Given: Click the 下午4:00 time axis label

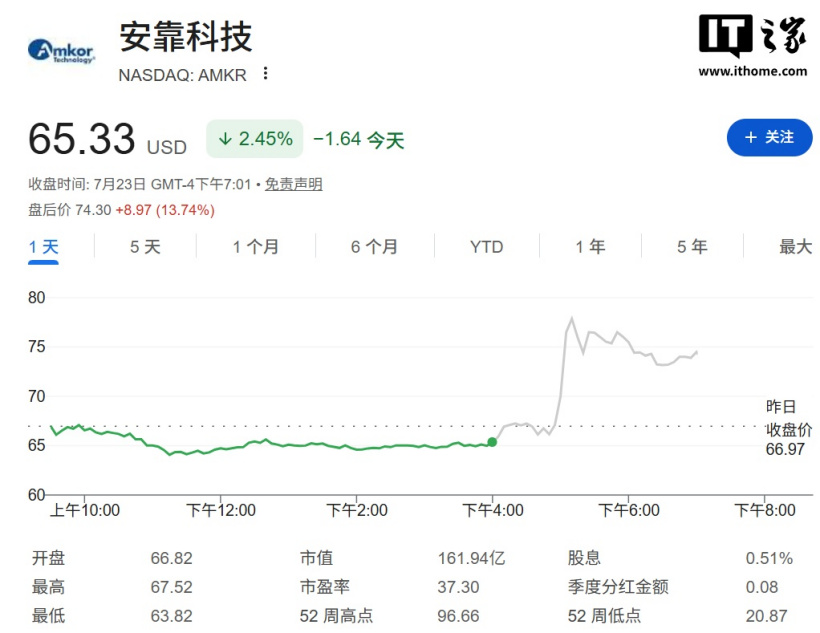Looking at the screenshot, I should coord(493,510).
